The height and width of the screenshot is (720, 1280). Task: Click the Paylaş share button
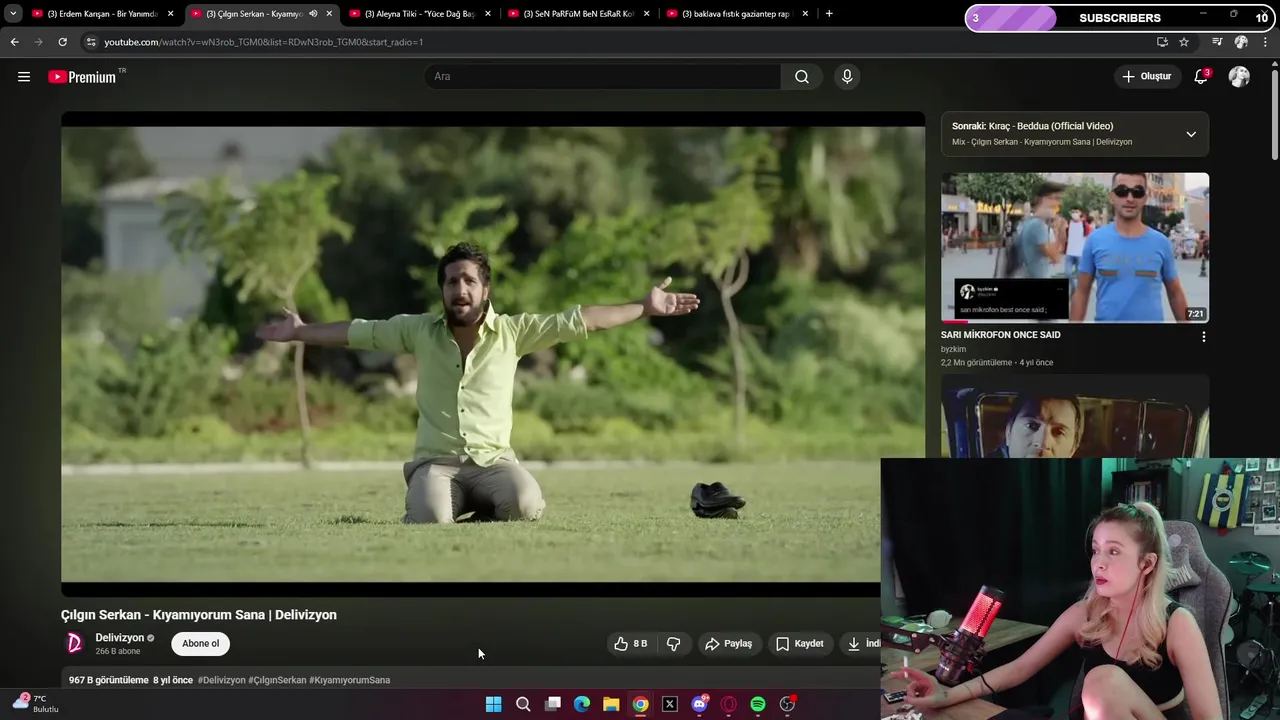click(728, 644)
